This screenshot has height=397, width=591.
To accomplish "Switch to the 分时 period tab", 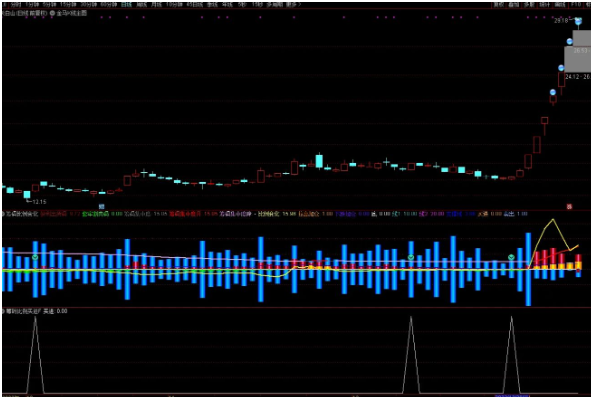I will pos(15,5).
